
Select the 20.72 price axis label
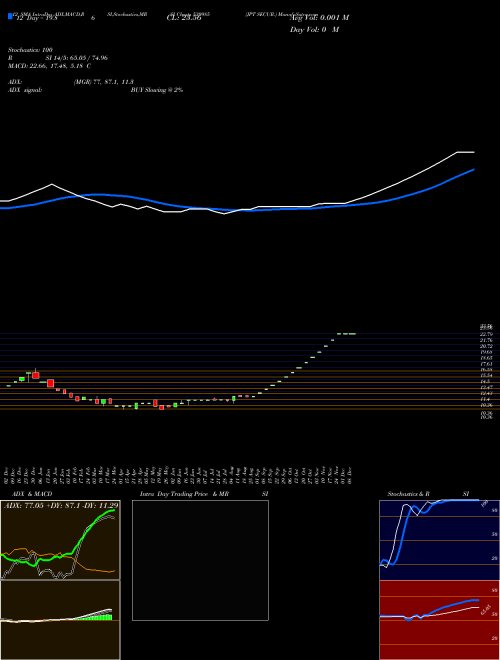click(x=486, y=346)
